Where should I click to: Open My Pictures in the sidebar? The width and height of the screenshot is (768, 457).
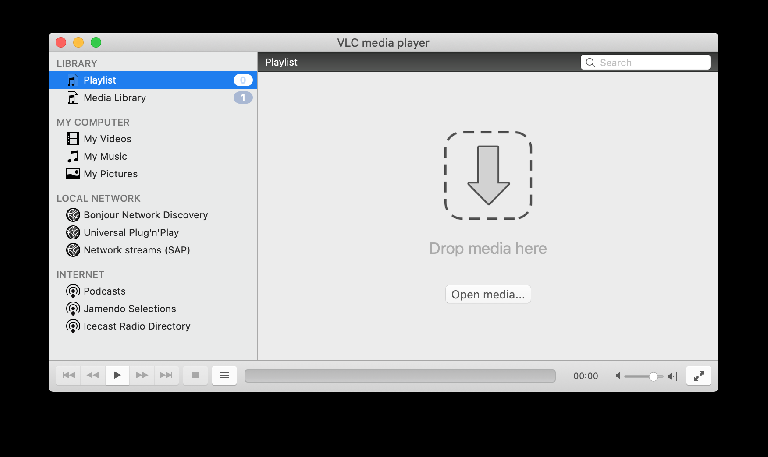[153, 173]
